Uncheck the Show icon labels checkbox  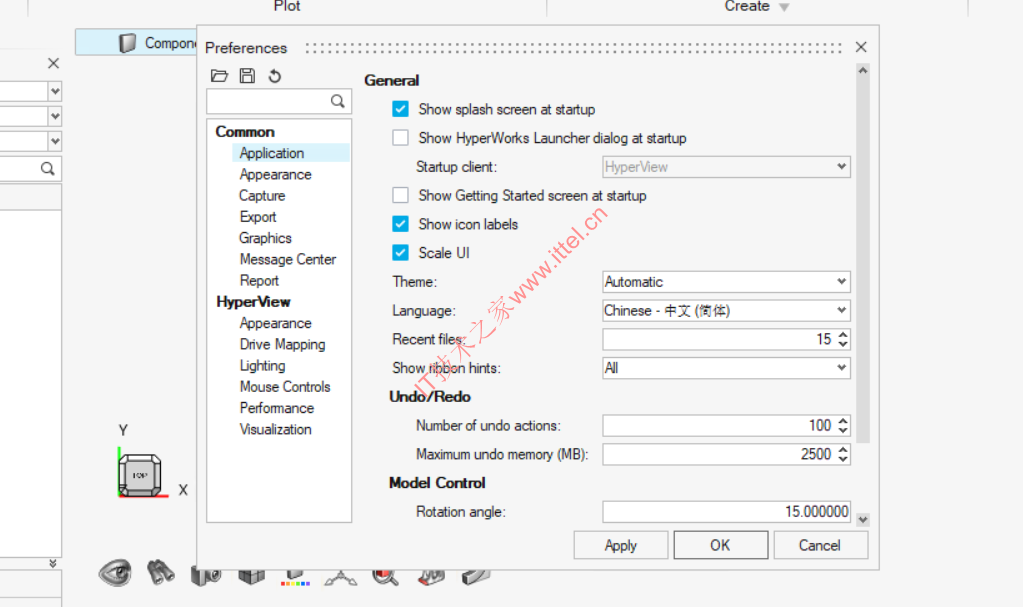tap(401, 224)
